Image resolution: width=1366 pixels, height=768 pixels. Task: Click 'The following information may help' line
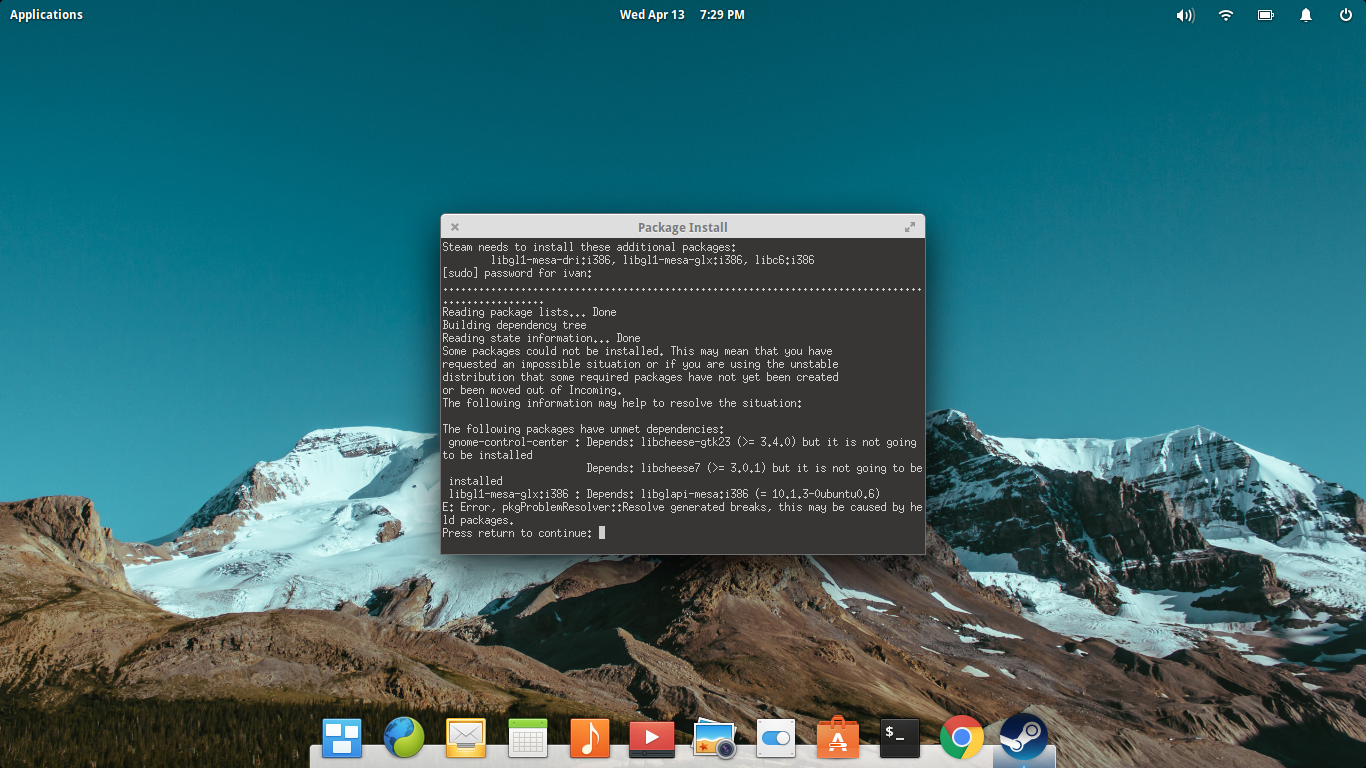(622, 403)
